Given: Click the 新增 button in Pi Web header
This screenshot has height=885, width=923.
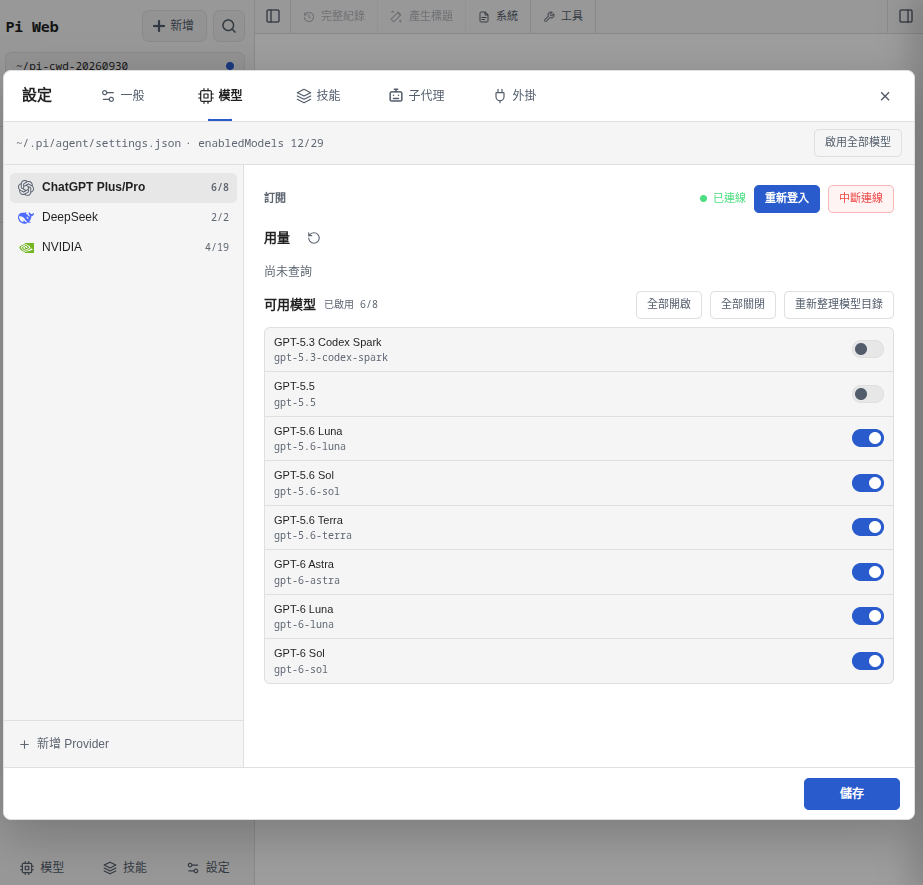Looking at the screenshot, I should coord(174,26).
